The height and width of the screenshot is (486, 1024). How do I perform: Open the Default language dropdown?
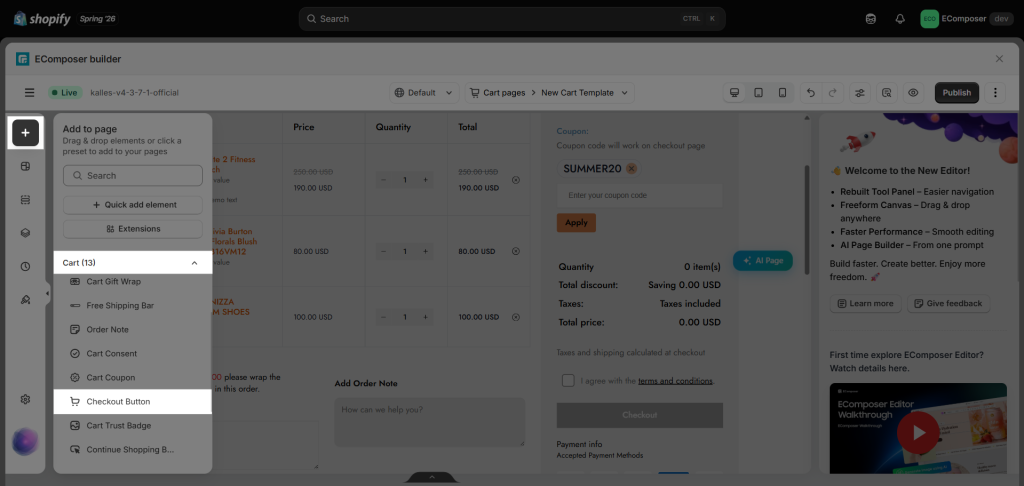point(424,93)
